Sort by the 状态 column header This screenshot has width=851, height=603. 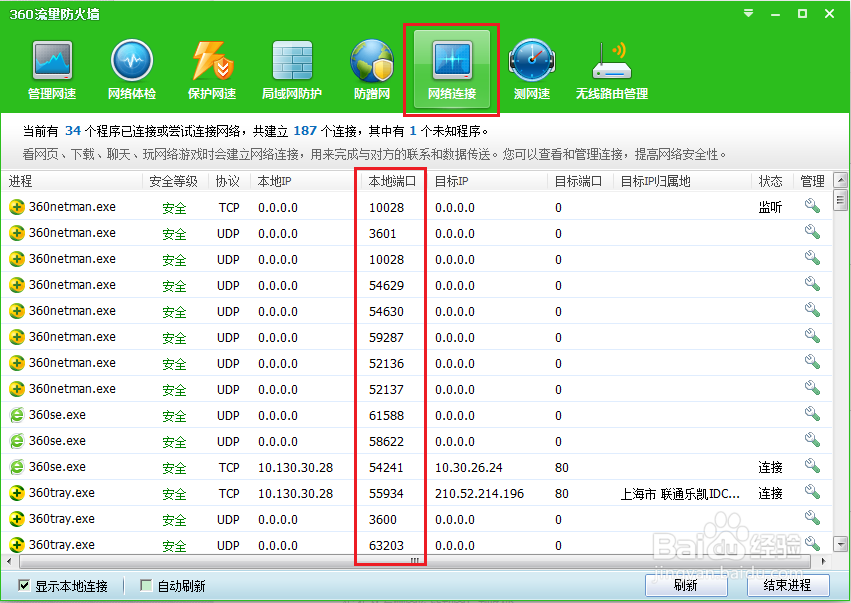[x=772, y=181]
